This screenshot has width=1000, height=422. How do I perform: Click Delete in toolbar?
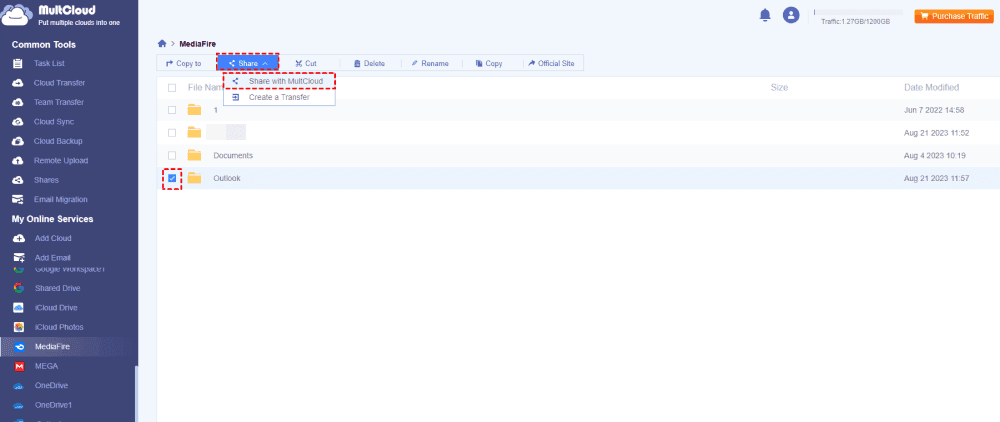pos(370,64)
